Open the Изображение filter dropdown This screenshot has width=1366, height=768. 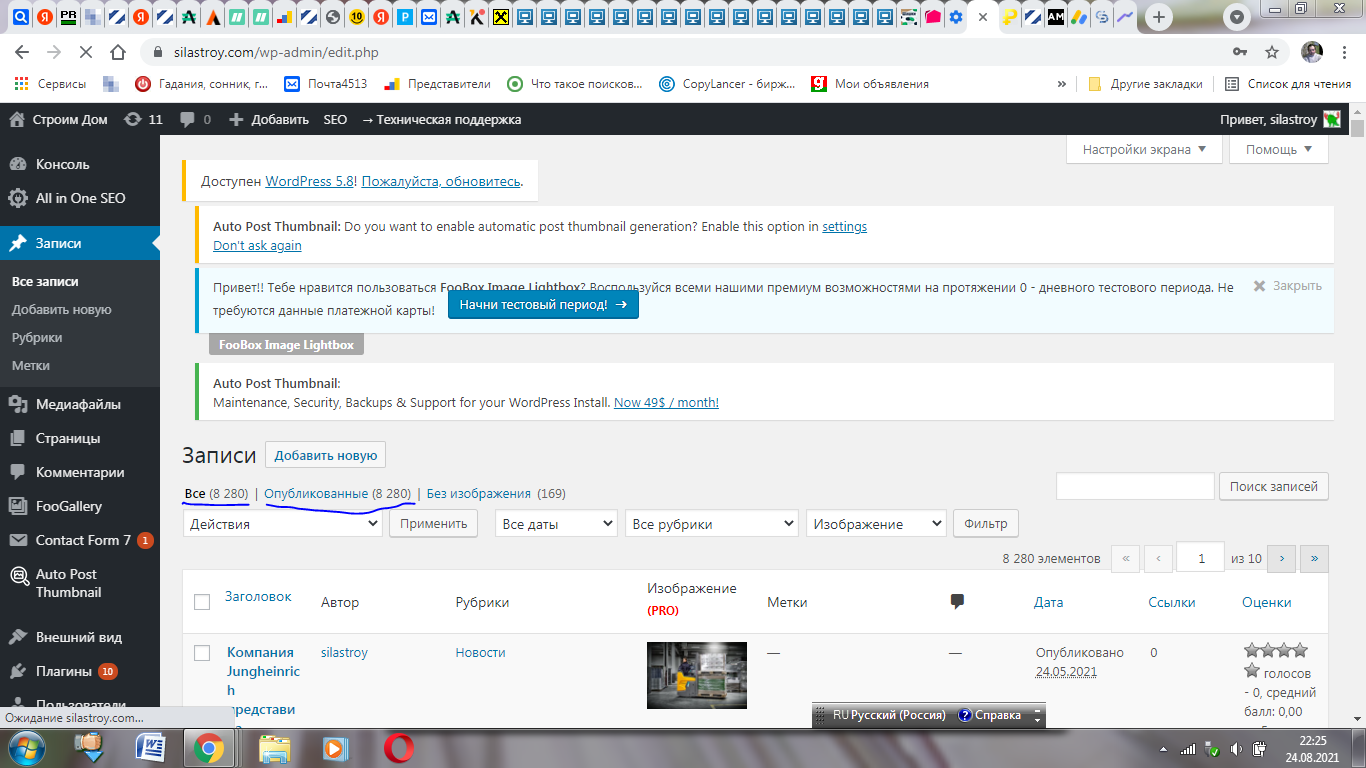click(877, 523)
